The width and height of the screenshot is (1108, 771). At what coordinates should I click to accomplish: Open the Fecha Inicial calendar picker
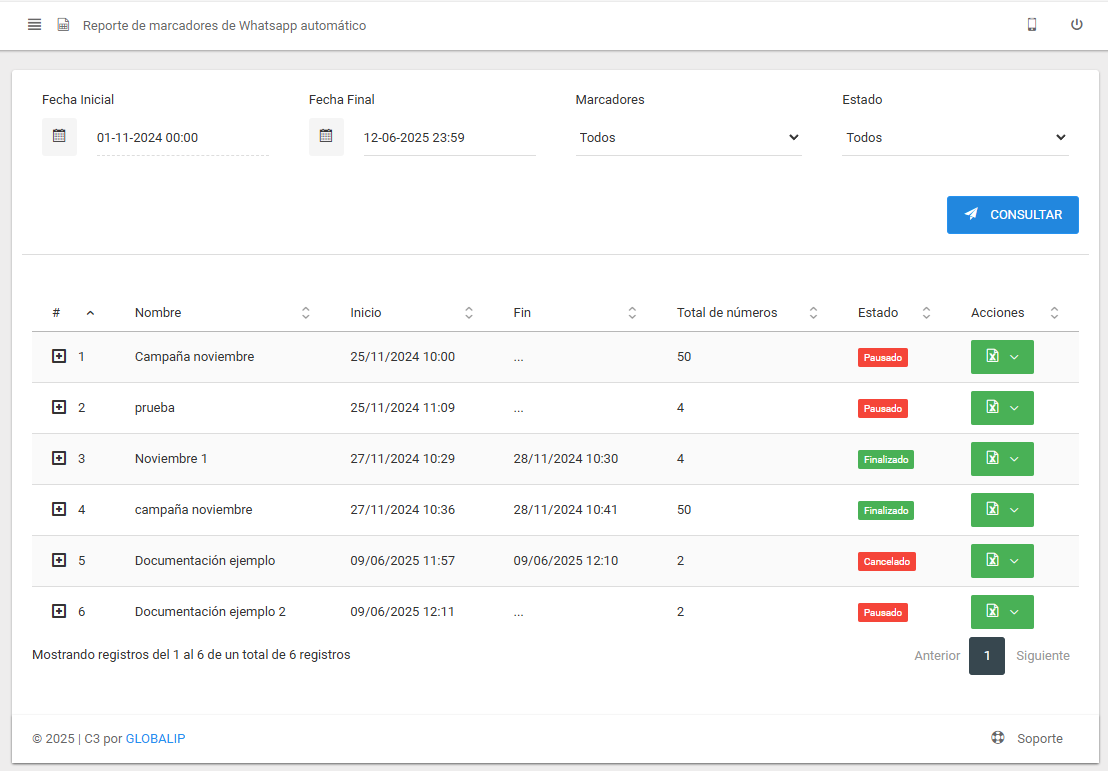pos(59,136)
